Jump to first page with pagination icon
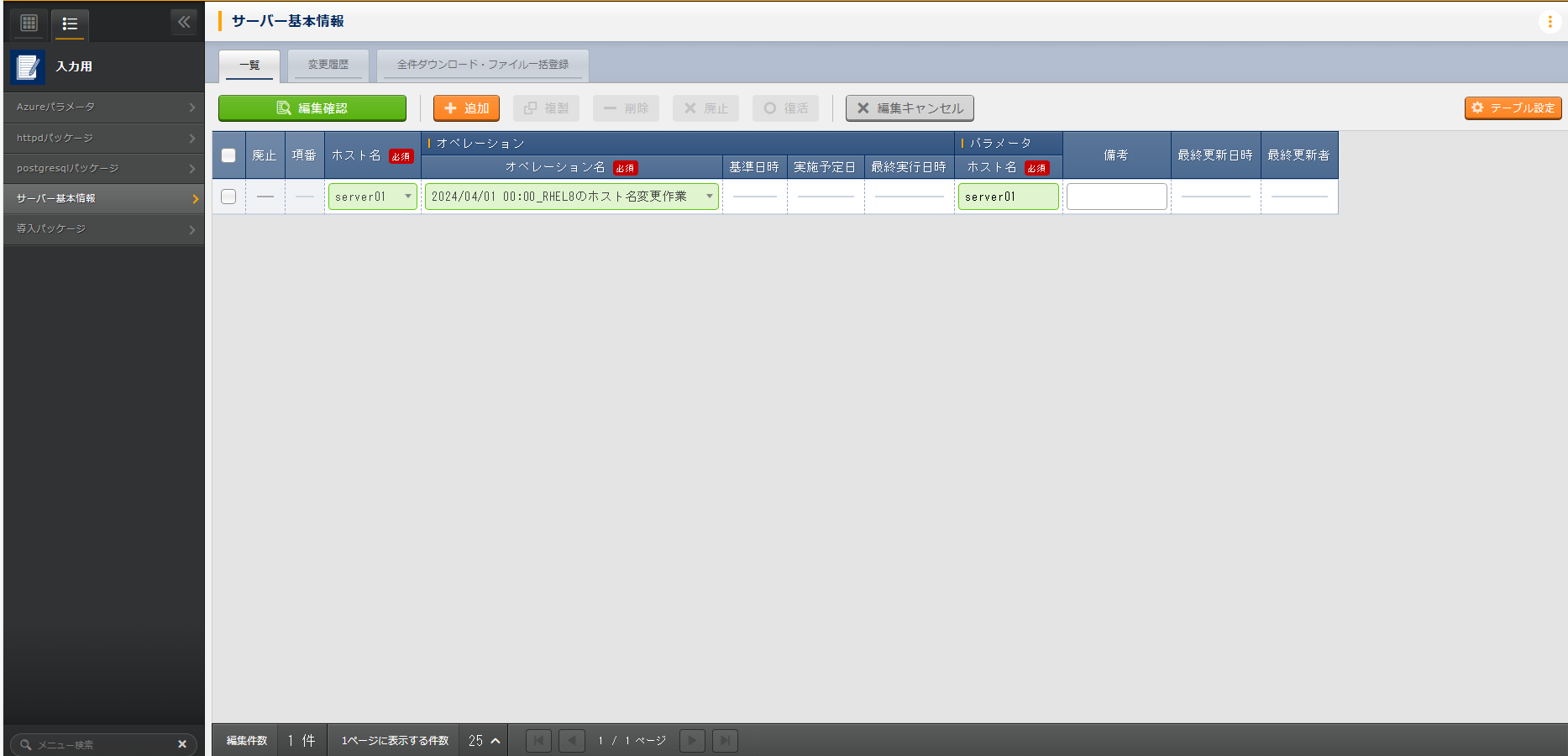Viewport: 1568px width, 756px height. [x=538, y=740]
